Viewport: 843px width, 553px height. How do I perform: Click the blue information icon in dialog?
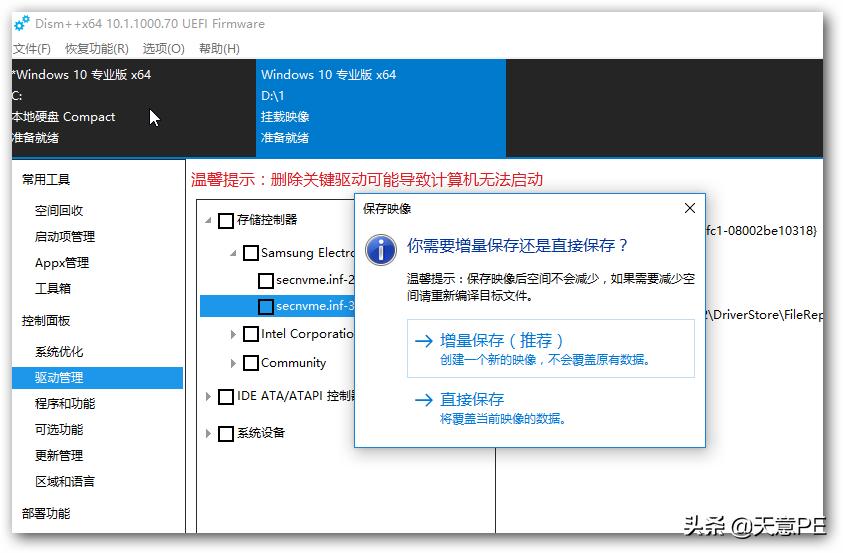point(381,249)
